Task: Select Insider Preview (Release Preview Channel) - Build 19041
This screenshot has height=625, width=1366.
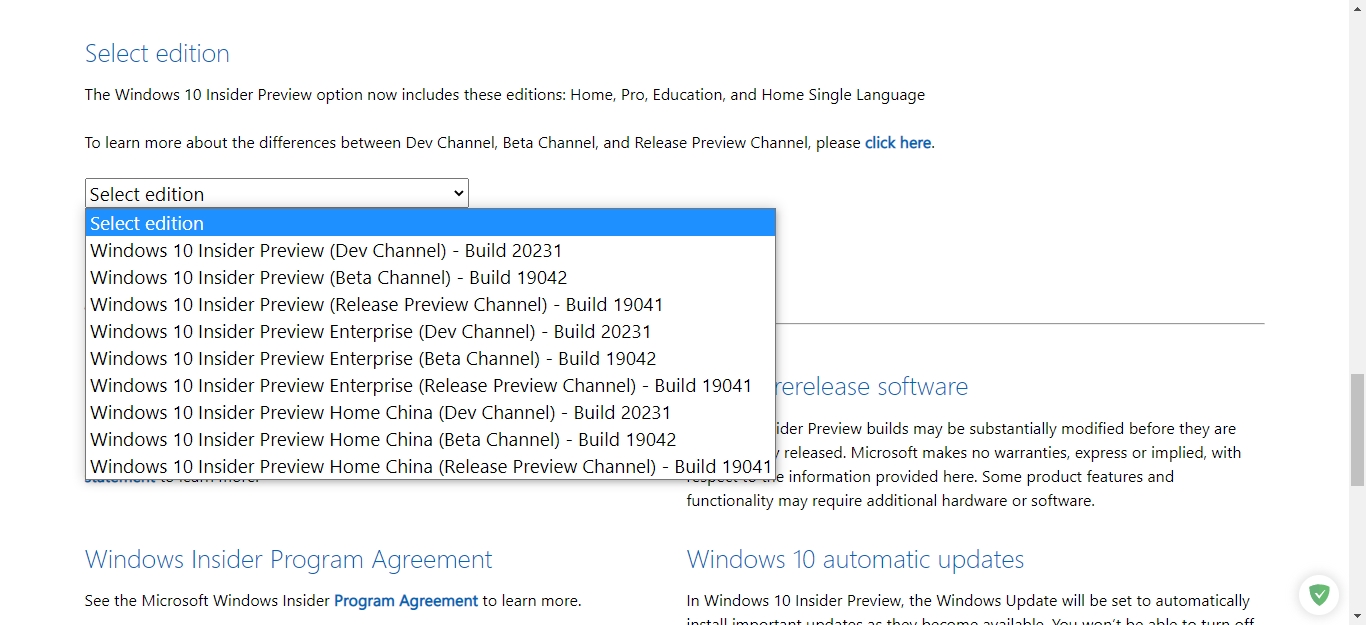Action: [430, 304]
